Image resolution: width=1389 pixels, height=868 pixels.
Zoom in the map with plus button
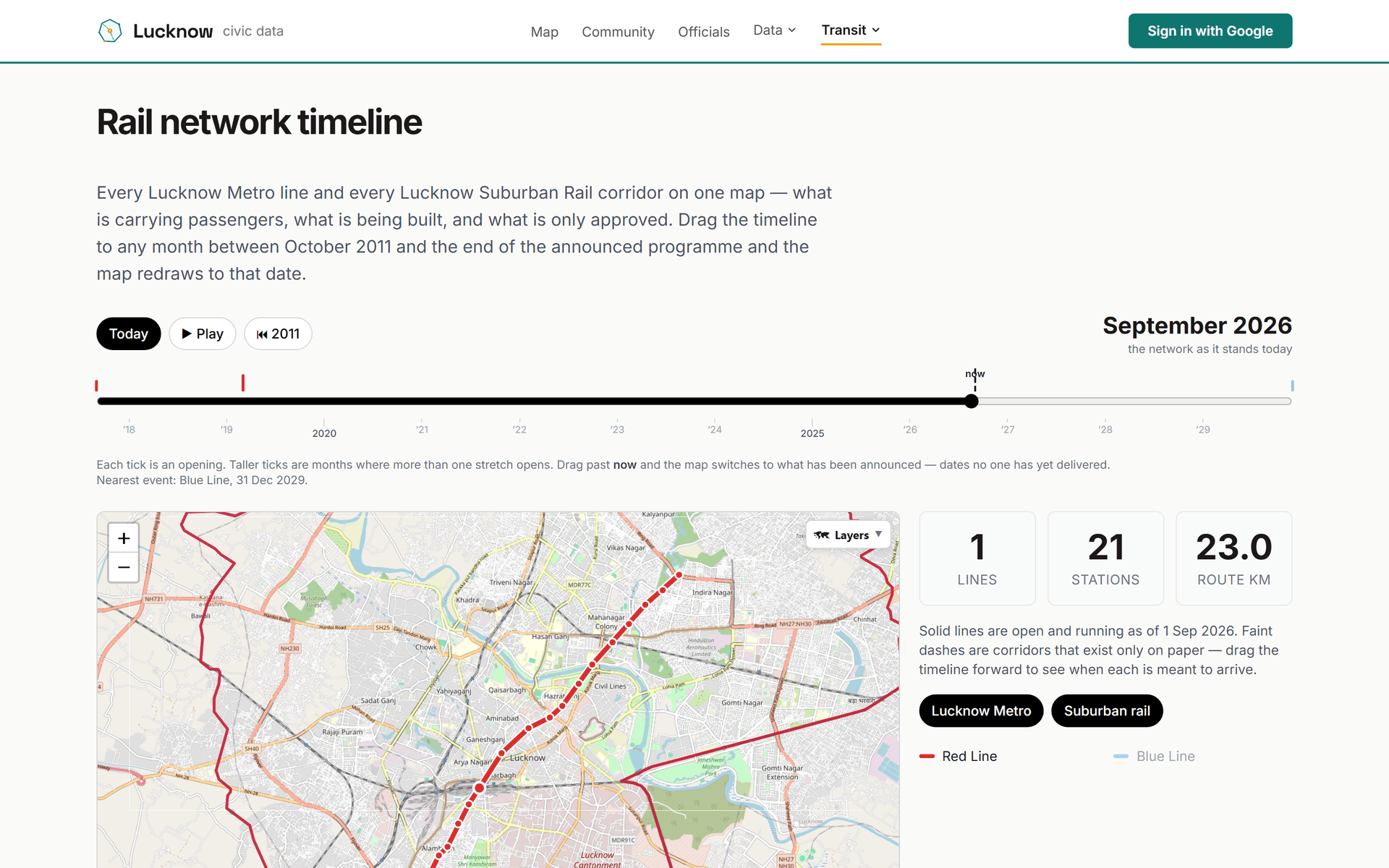tap(124, 538)
